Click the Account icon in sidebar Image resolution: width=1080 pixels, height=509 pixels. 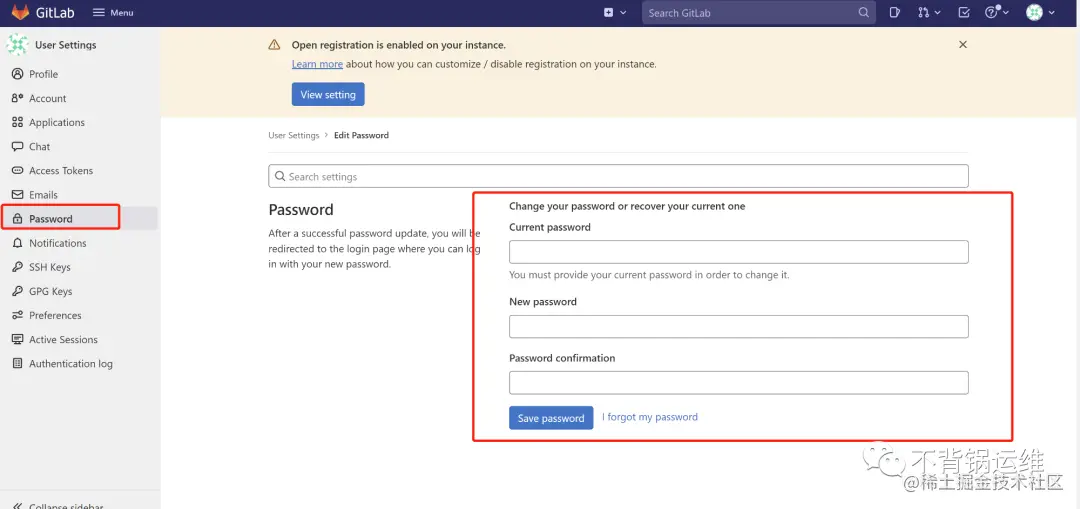tap(17, 98)
